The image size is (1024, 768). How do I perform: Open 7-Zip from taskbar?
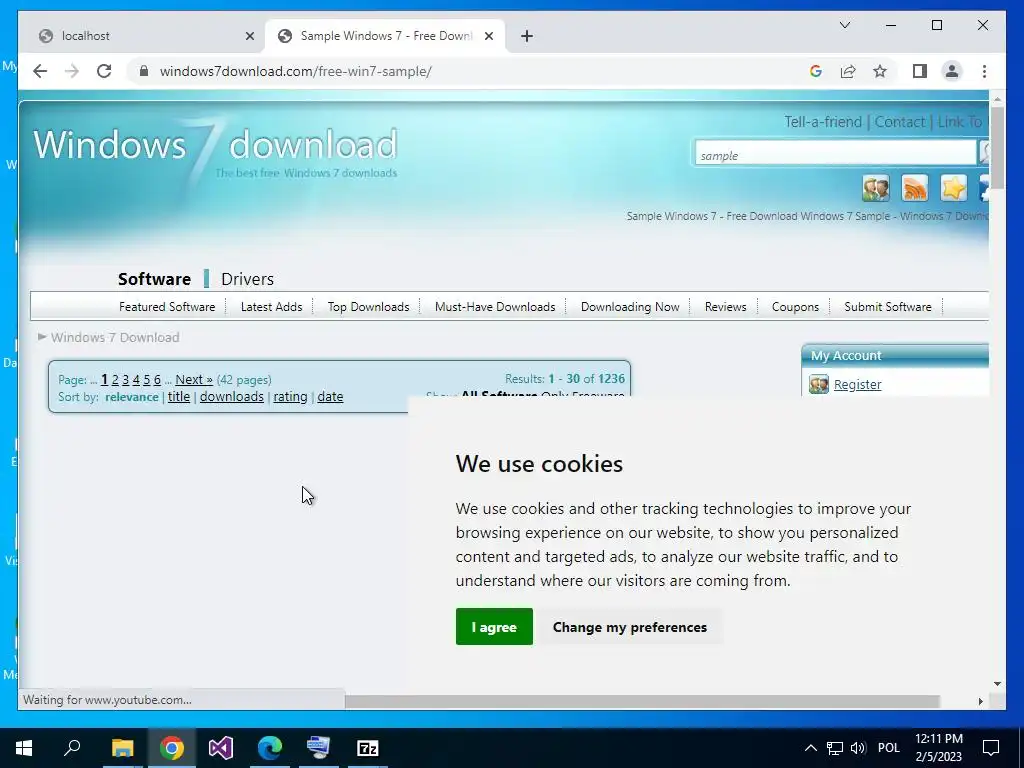coord(368,748)
